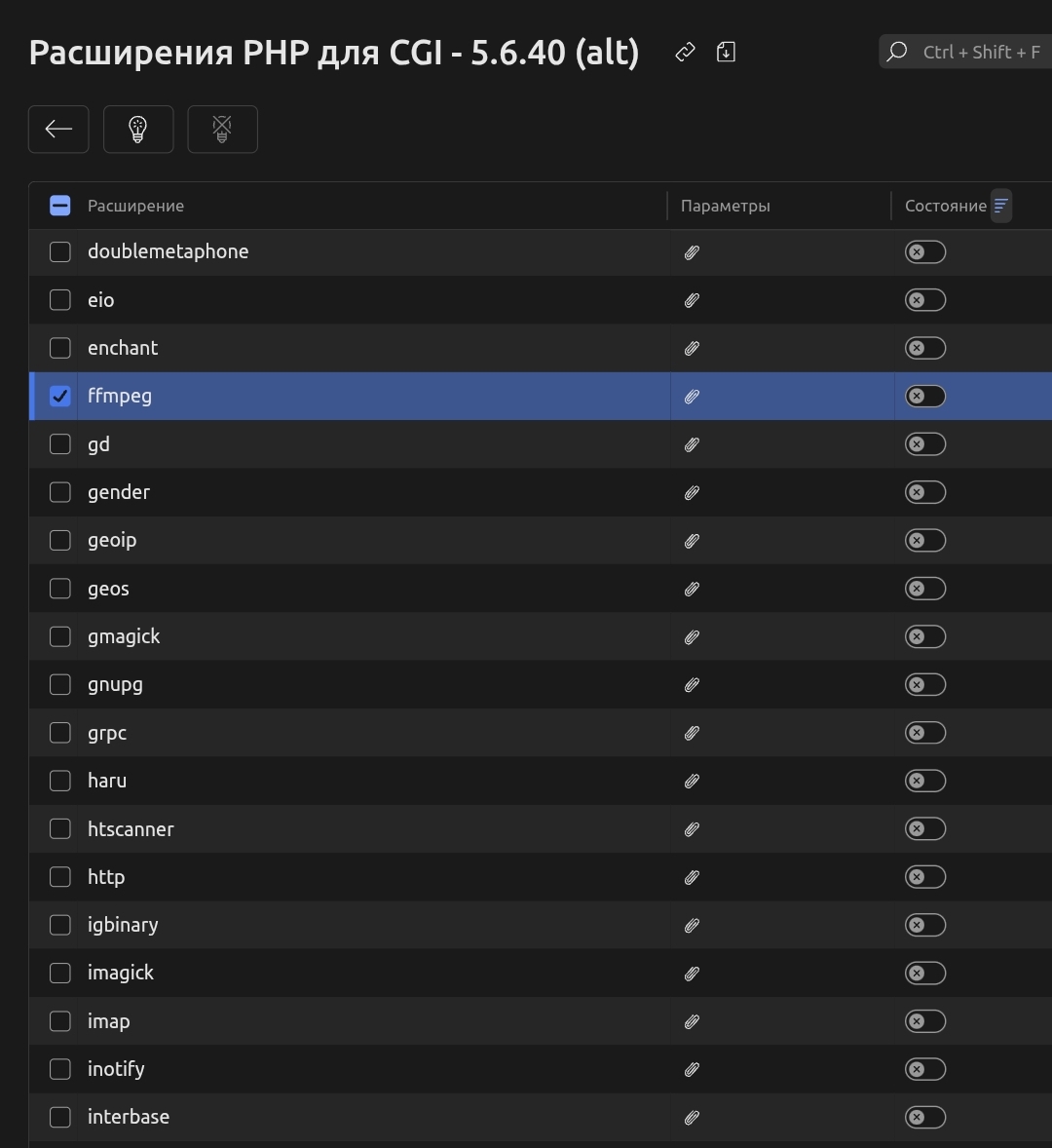Click the Параметры column header
This screenshot has height=1148, width=1052.
tap(726, 206)
